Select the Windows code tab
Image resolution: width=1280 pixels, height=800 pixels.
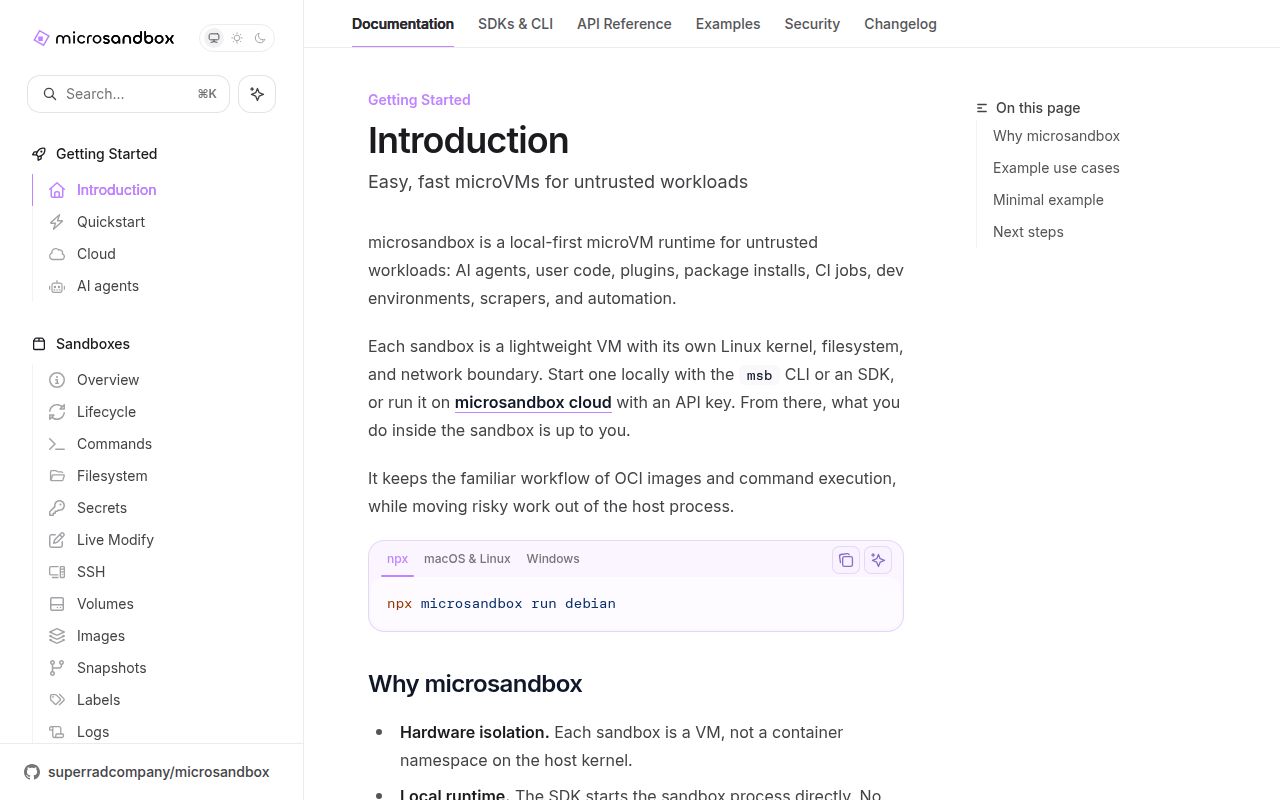click(x=553, y=559)
